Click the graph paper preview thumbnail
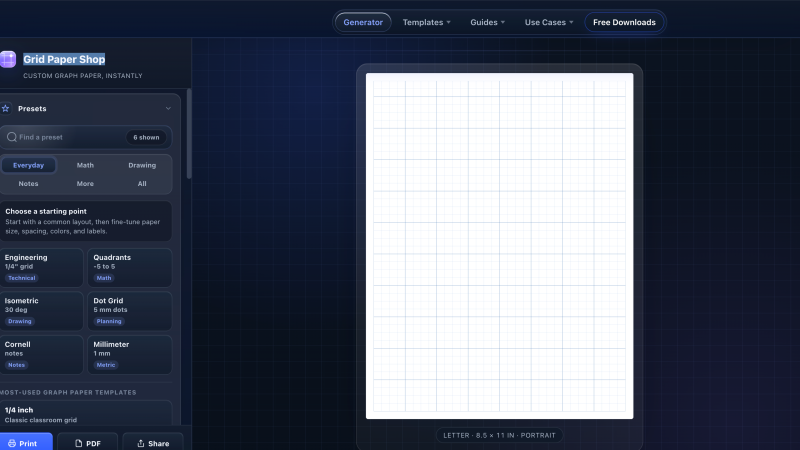The height and width of the screenshot is (450, 800). tap(499, 246)
